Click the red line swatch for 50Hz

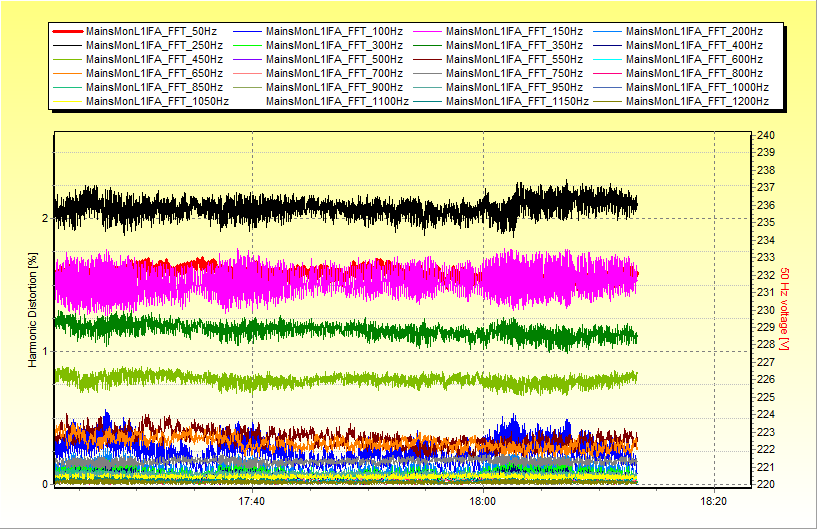(66, 32)
